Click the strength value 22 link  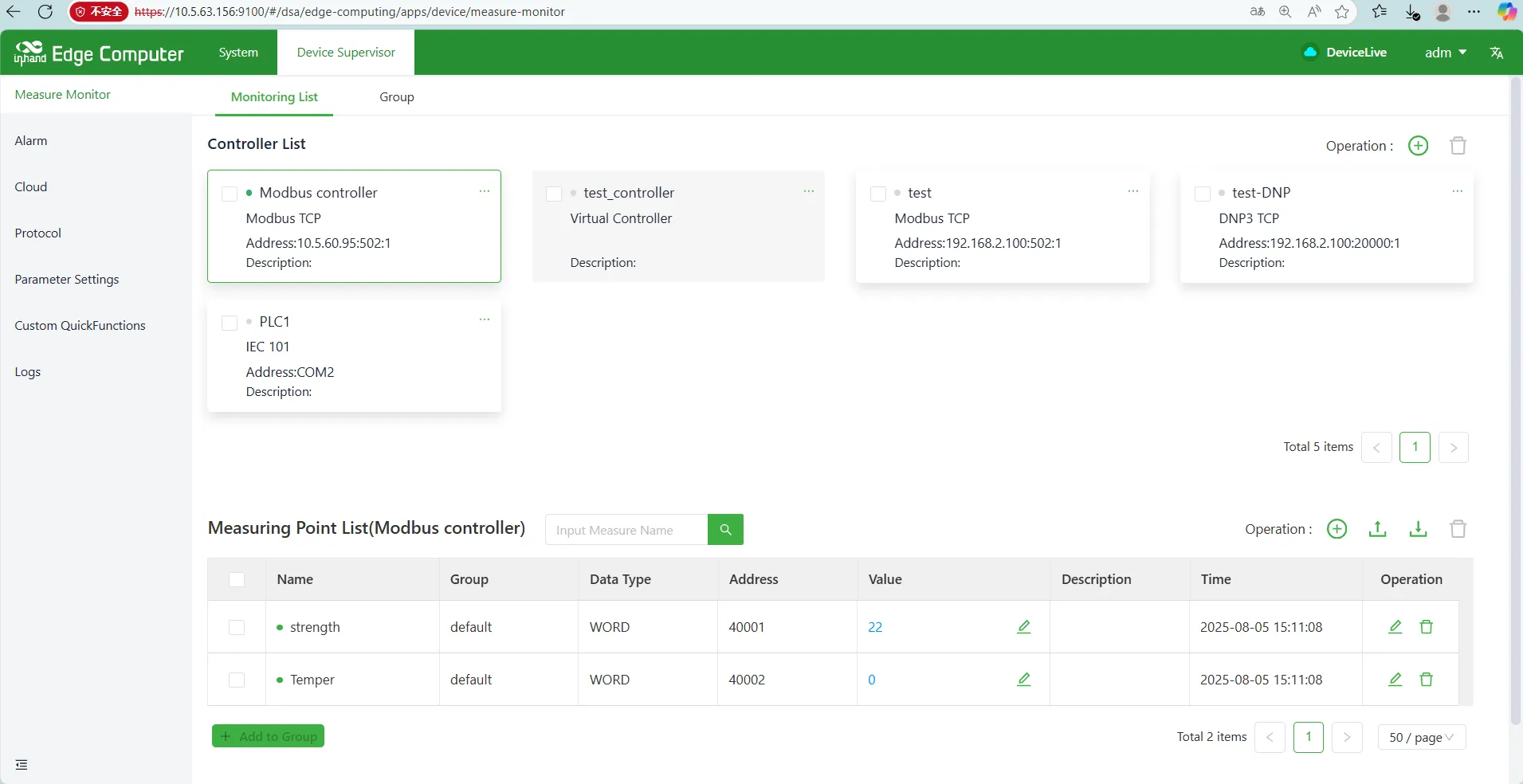coord(875,627)
